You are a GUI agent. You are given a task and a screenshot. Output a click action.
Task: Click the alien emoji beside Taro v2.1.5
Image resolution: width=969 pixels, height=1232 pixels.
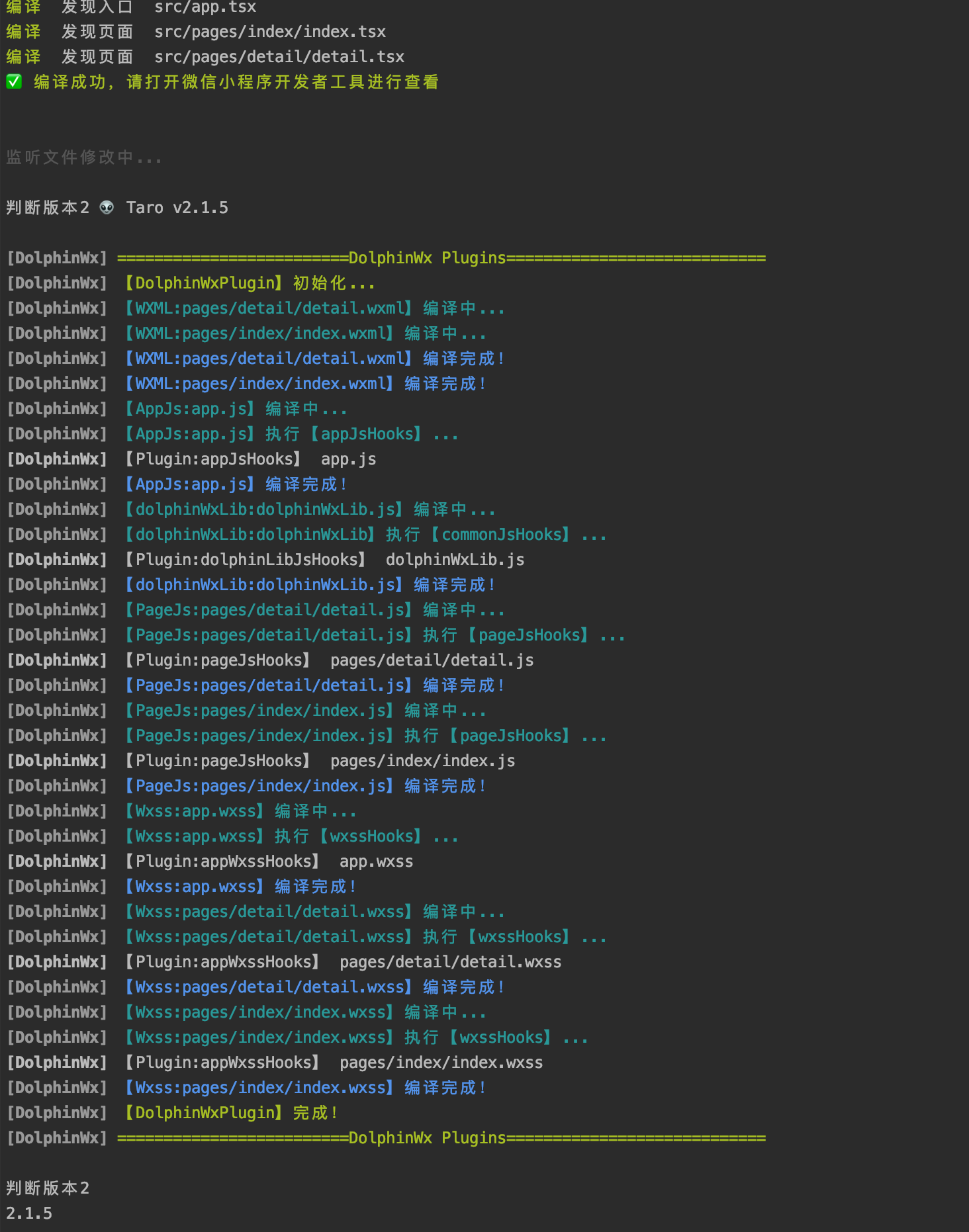pyautogui.click(x=107, y=208)
